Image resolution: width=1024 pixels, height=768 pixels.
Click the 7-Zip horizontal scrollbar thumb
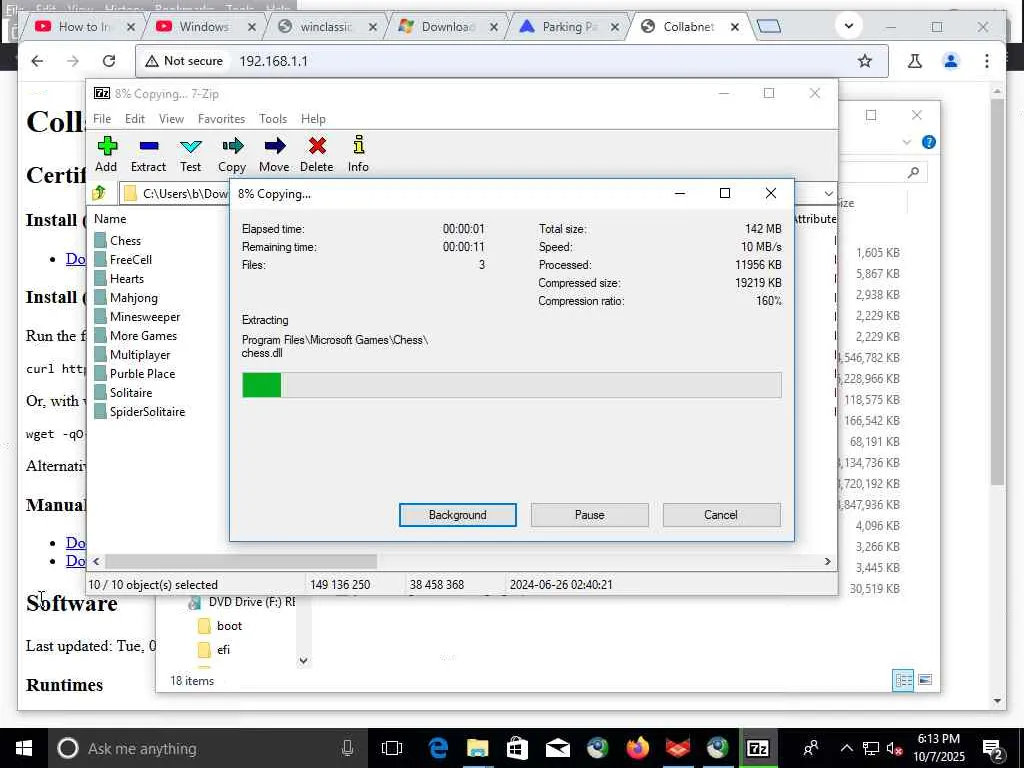click(241, 561)
